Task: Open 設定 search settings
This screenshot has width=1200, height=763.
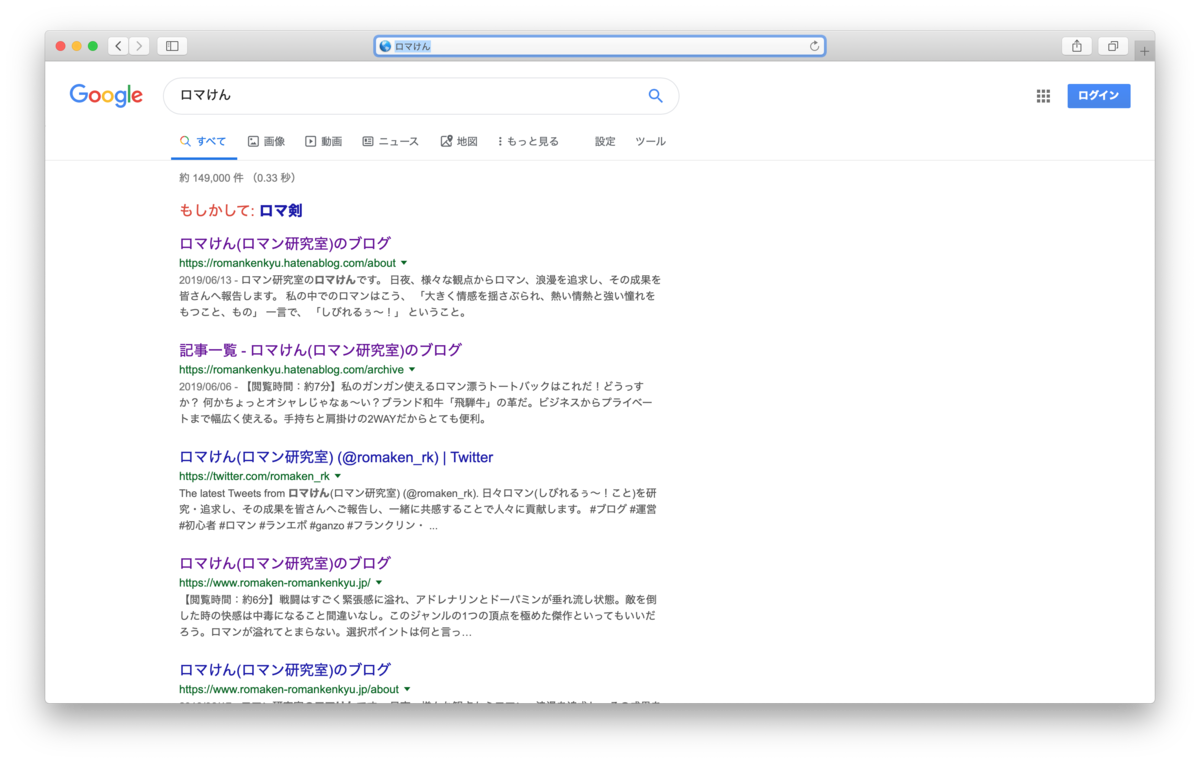Action: point(605,142)
